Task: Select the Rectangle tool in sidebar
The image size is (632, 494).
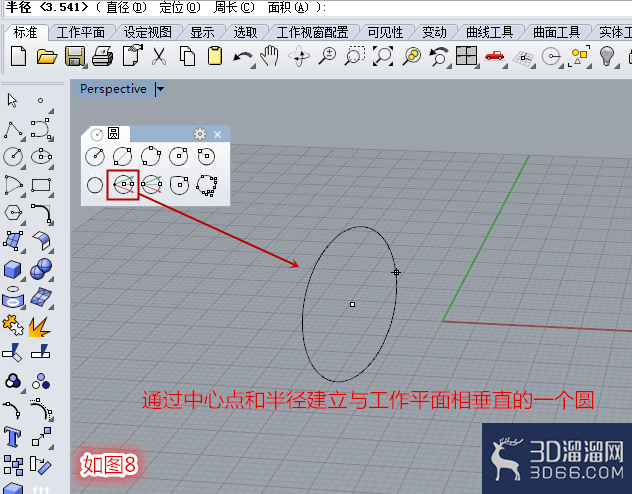Action: click(41, 185)
